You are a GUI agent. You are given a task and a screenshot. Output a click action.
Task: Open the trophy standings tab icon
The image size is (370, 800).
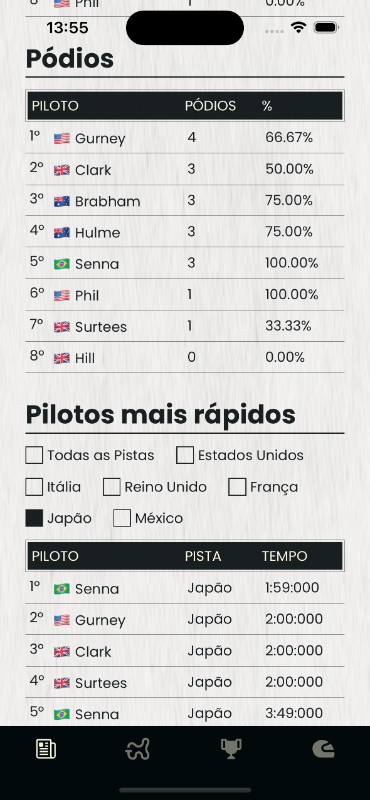(x=231, y=749)
